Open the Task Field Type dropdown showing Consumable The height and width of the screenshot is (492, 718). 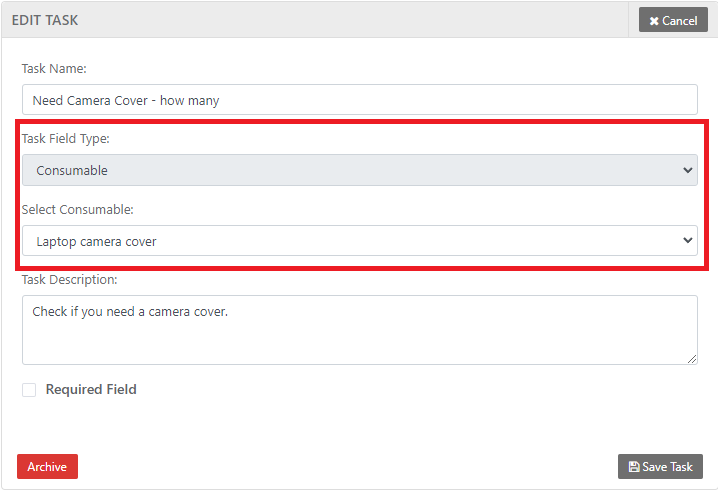point(359,170)
